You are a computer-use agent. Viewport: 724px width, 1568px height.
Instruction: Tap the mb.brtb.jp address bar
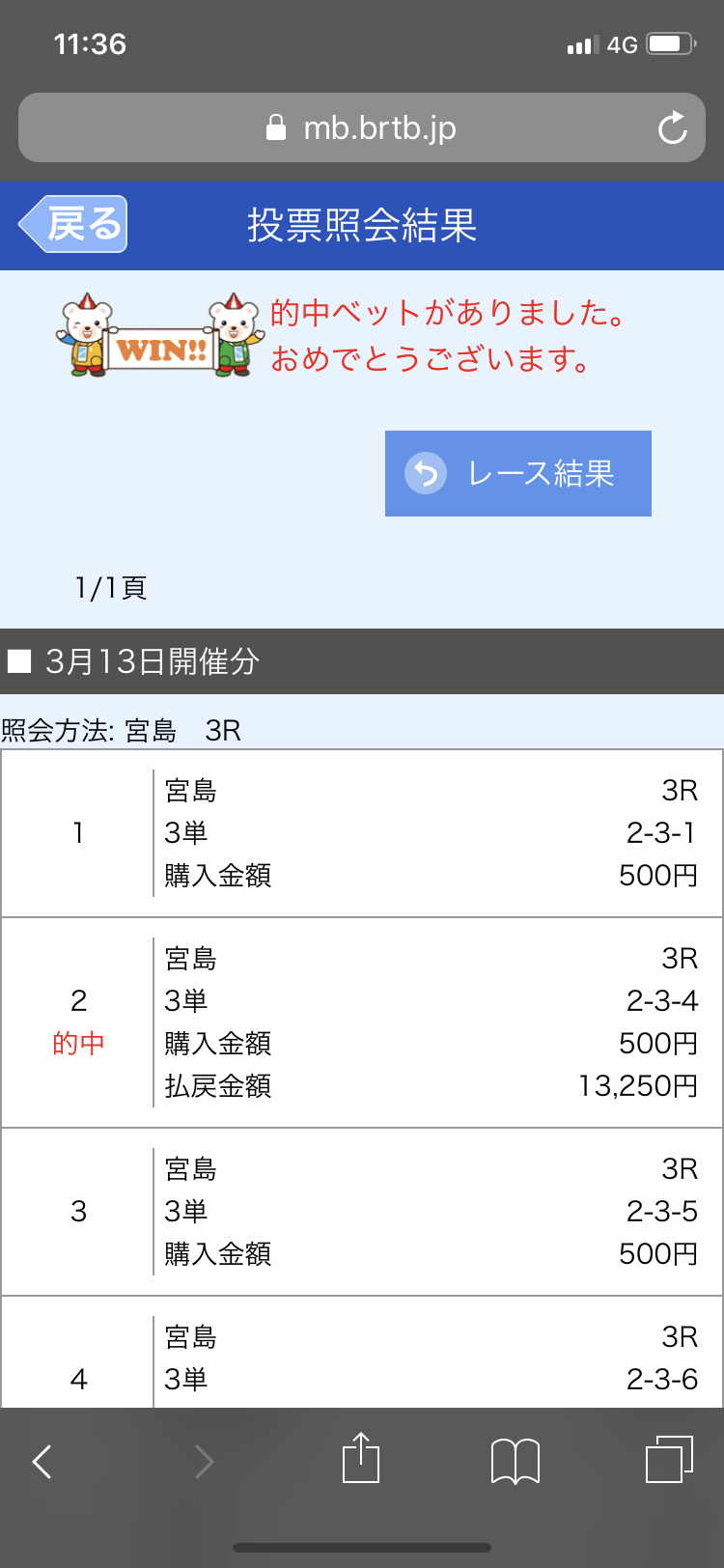tap(362, 127)
